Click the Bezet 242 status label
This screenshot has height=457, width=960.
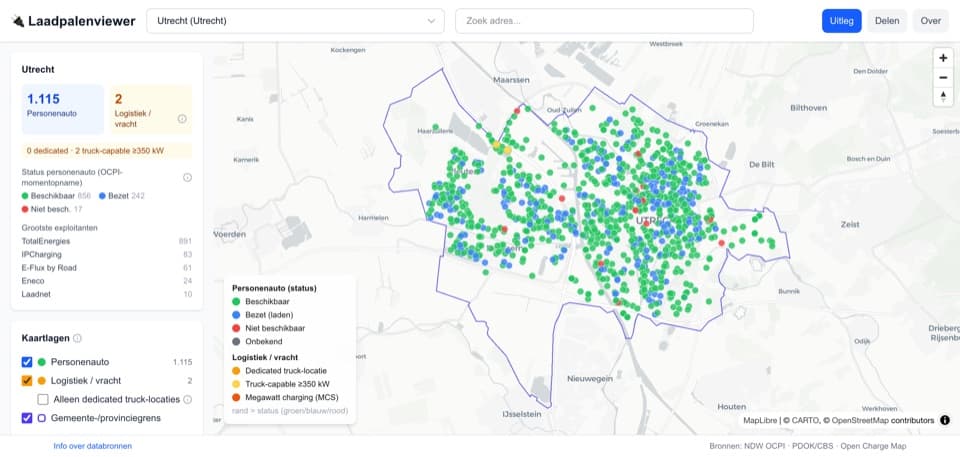point(122,196)
